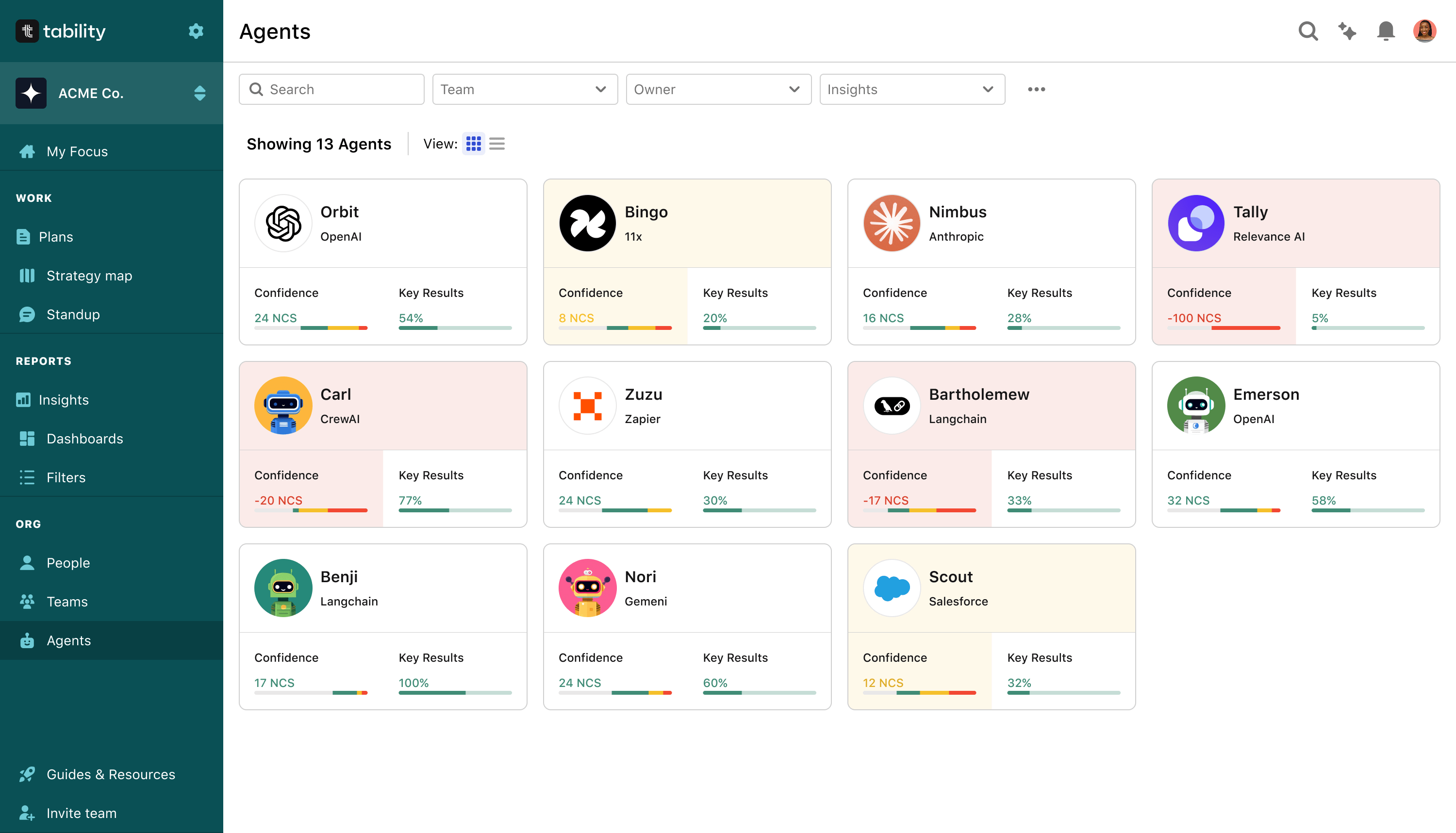Open the Orbit agent name
Viewport: 1456px width, 833px height.
tap(339, 212)
